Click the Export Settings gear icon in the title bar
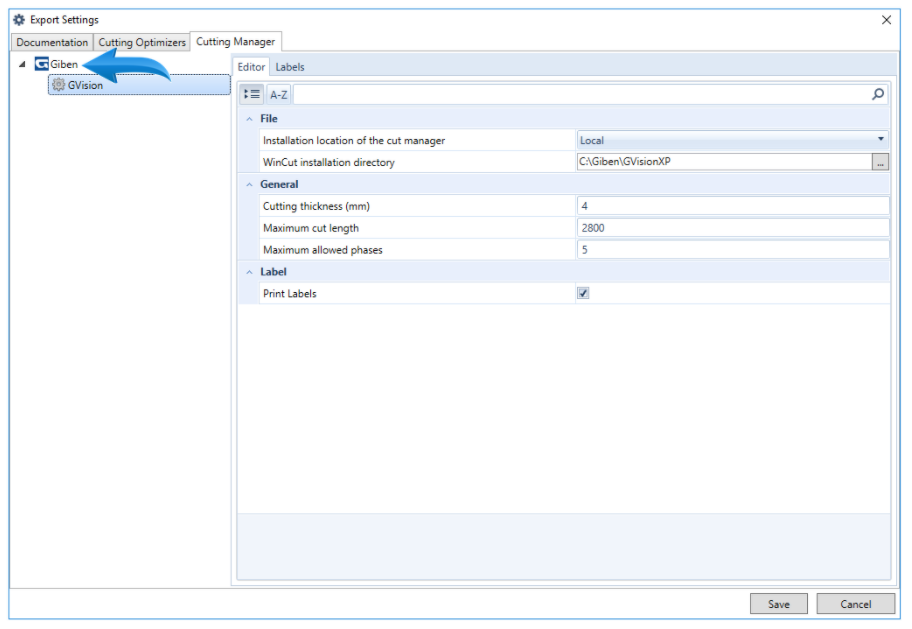Viewport: 912px width, 629px height. click(19, 20)
